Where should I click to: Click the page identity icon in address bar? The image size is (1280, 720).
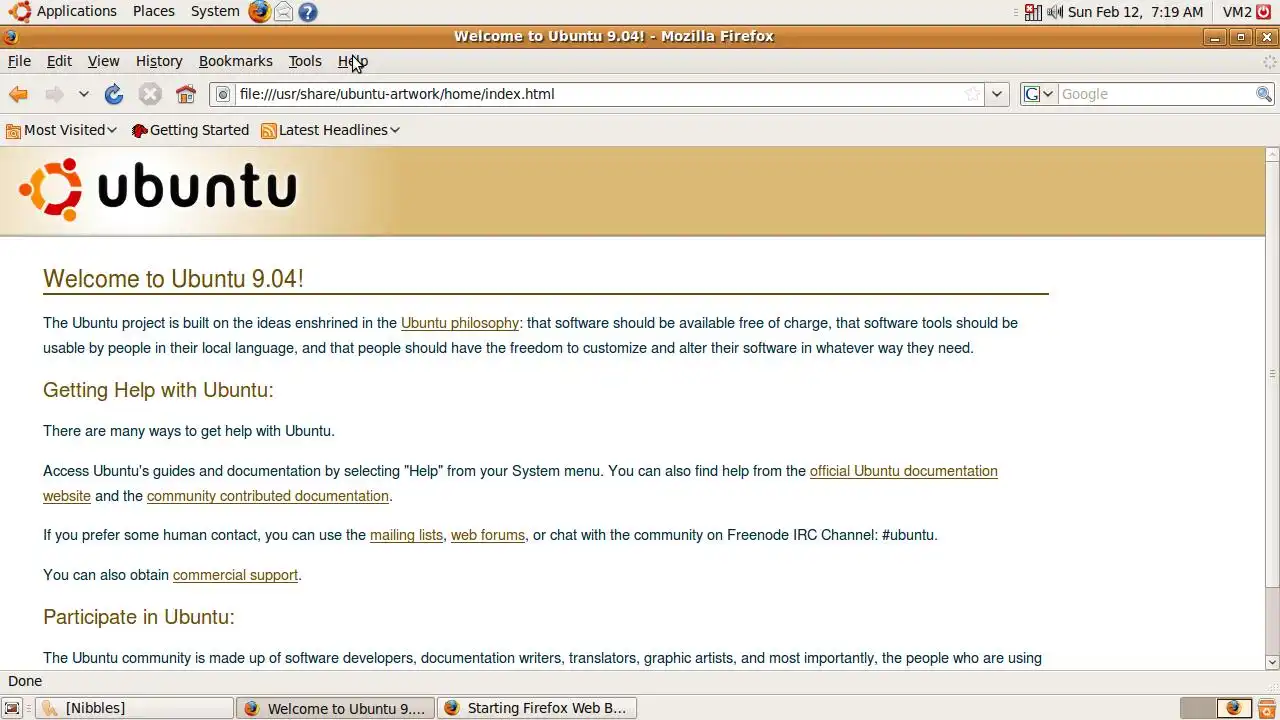[x=223, y=94]
